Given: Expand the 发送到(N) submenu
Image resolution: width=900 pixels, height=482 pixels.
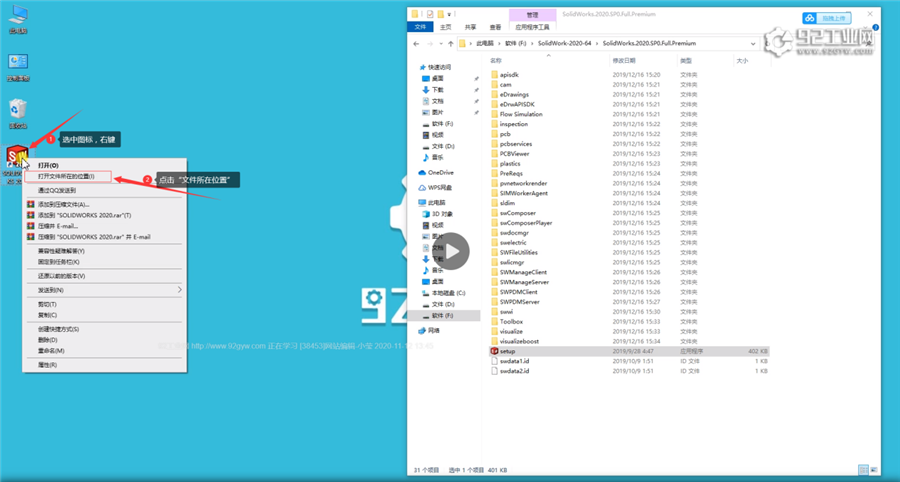Looking at the screenshot, I should (x=104, y=290).
